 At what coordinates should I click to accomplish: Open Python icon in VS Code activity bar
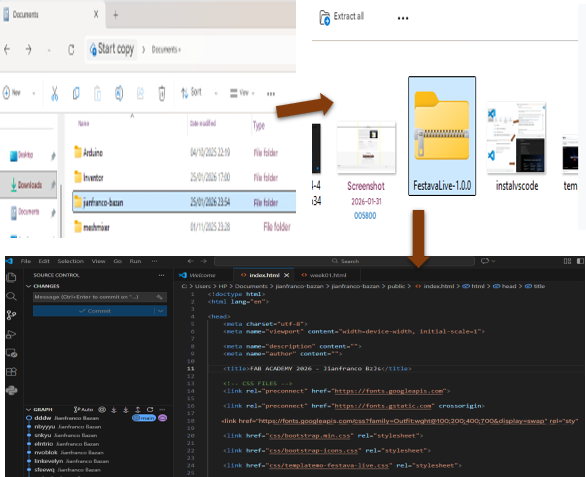[12, 390]
